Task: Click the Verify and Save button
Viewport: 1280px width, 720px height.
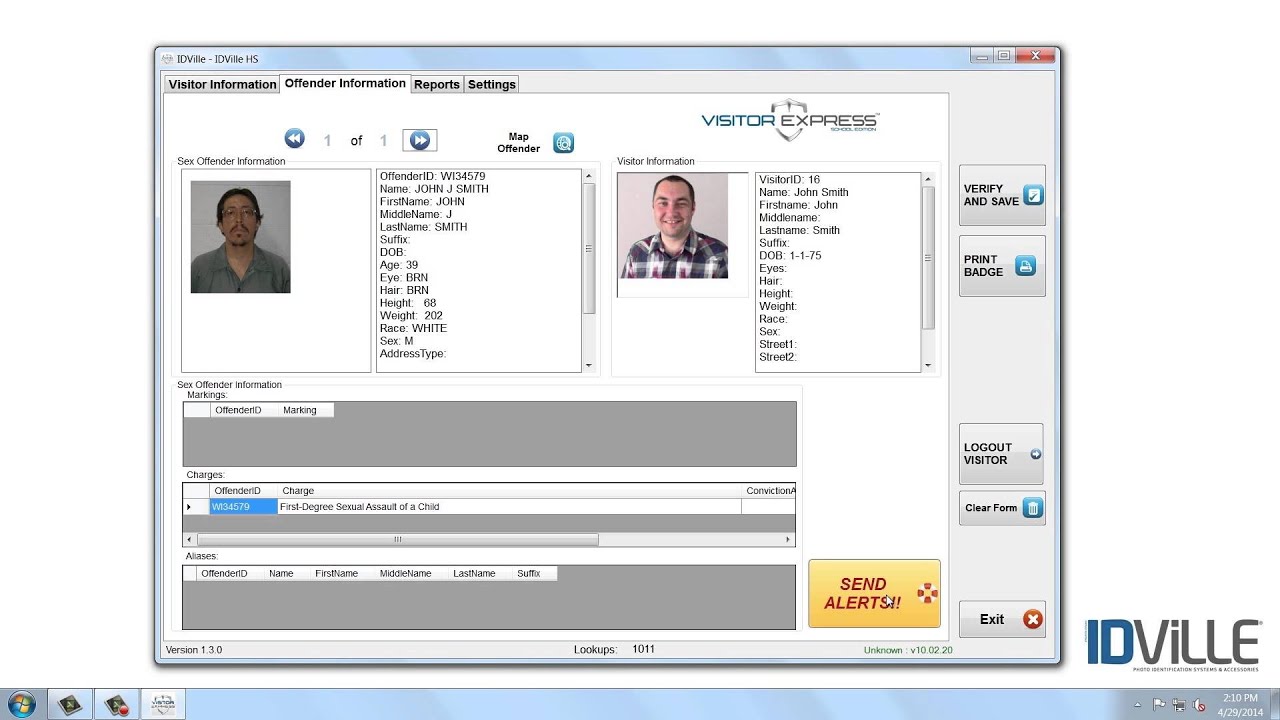Action: click(1002, 195)
